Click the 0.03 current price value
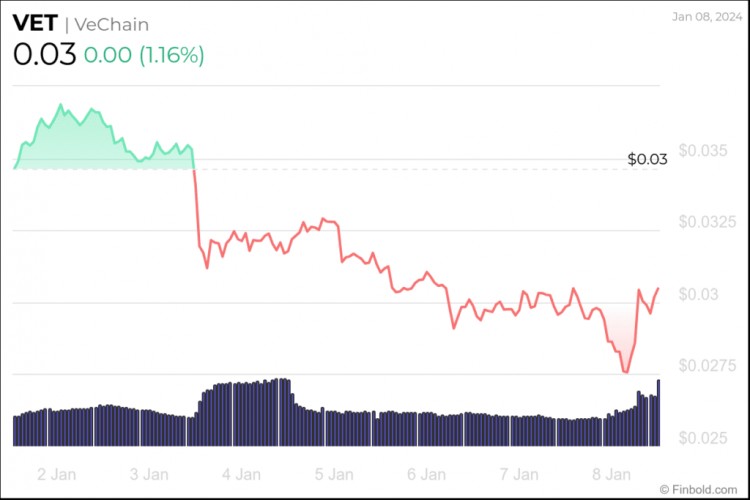 click(x=44, y=55)
